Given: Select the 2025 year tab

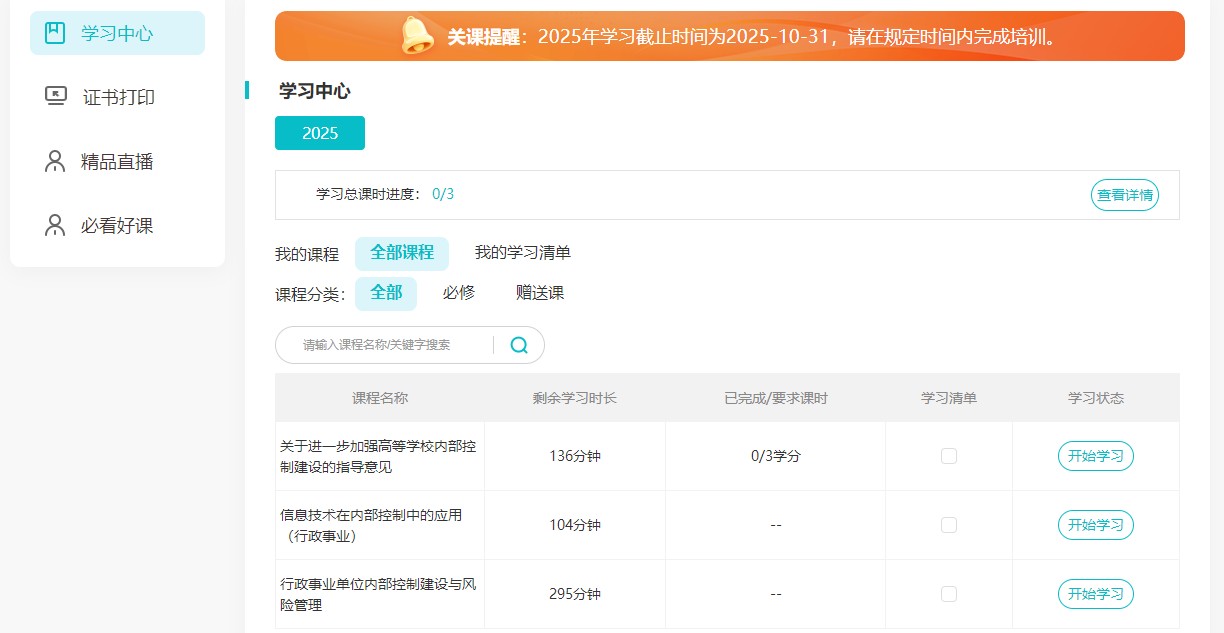Looking at the screenshot, I should pyautogui.click(x=320, y=133).
